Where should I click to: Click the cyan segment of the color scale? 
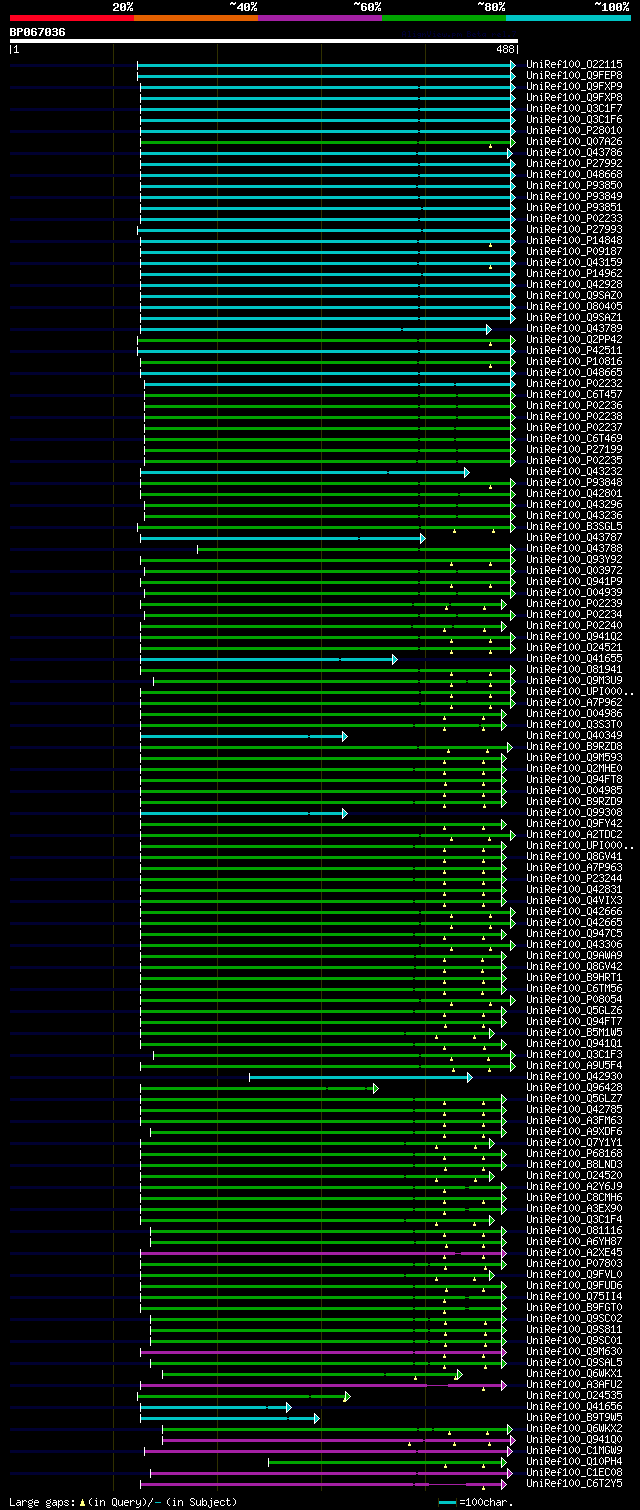(x=567, y=18)
